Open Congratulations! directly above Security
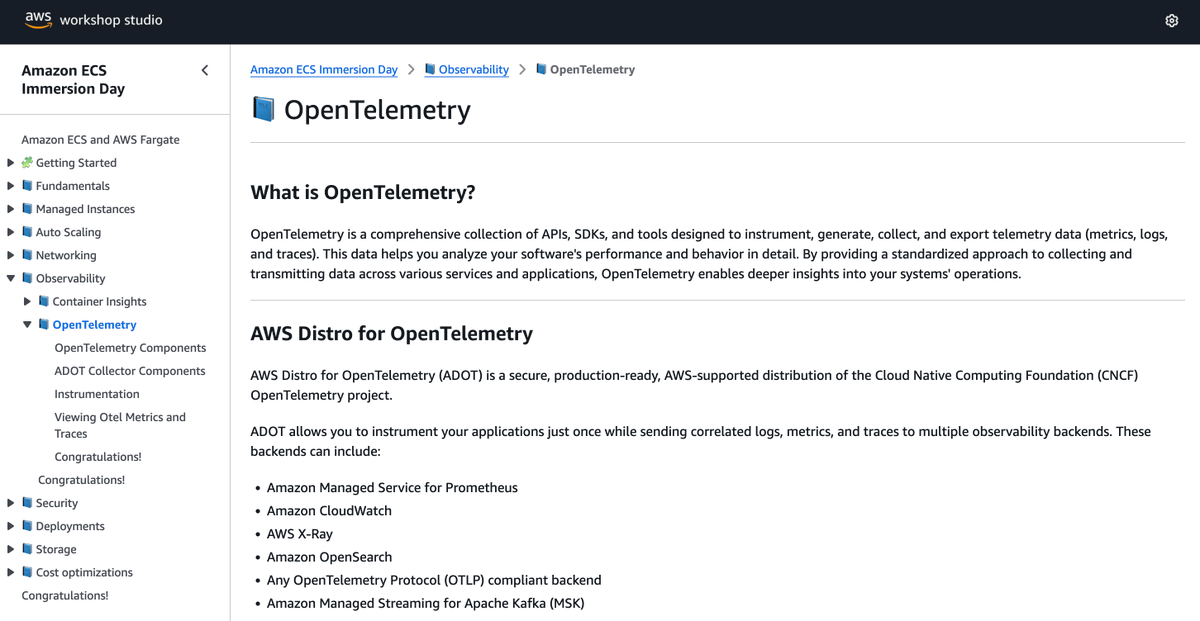The image size is (1200, 621). pyautogui.click(x=81, y=480)
